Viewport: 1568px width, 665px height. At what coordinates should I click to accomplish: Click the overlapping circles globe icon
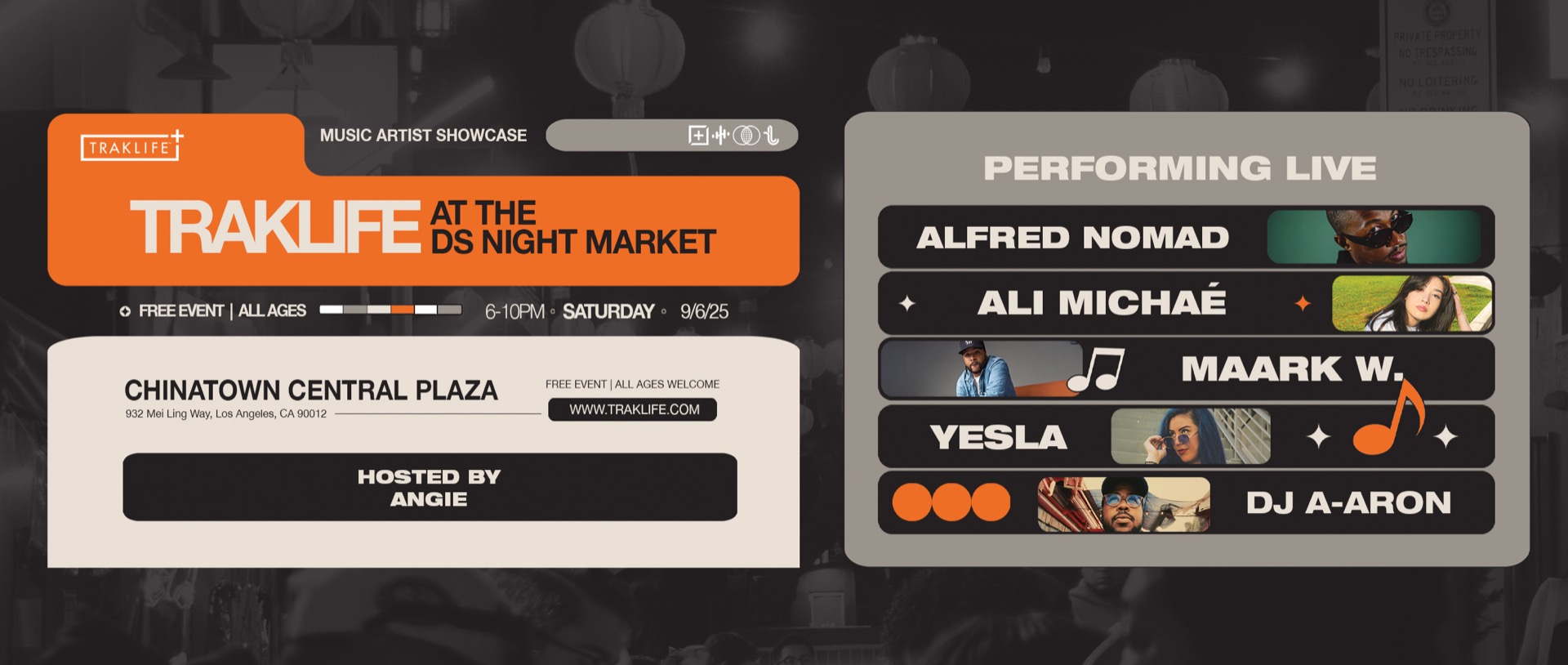click(x=746, y=136)
